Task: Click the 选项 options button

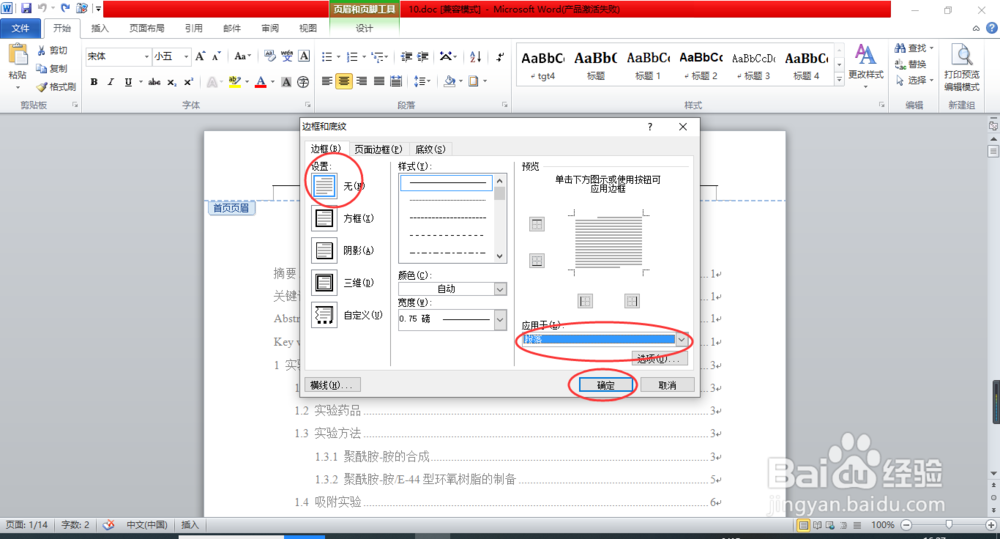Action: tap(659, 358)
